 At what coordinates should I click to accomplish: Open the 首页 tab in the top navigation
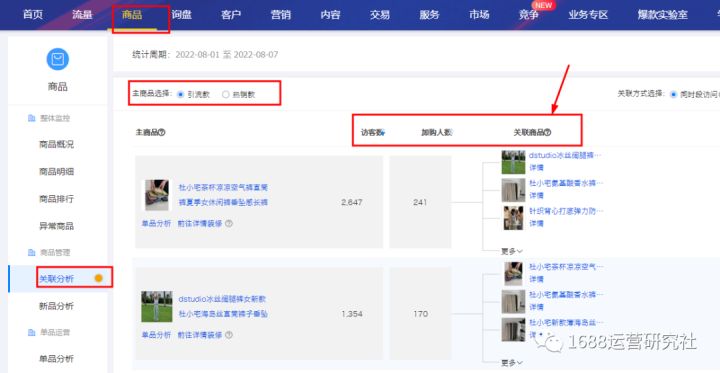click(x=33, y=15)
